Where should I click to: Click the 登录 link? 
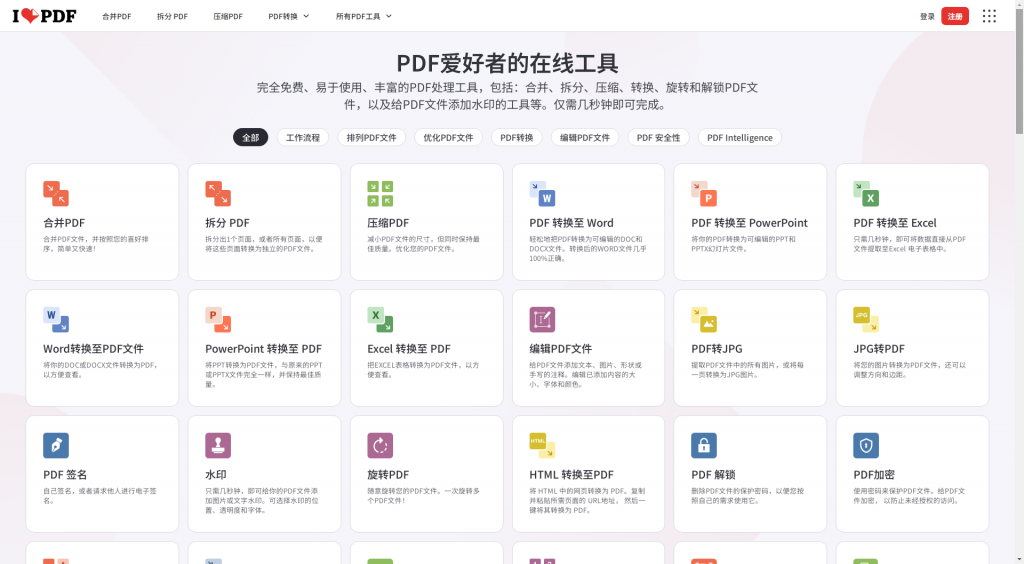tap(927, 16)
